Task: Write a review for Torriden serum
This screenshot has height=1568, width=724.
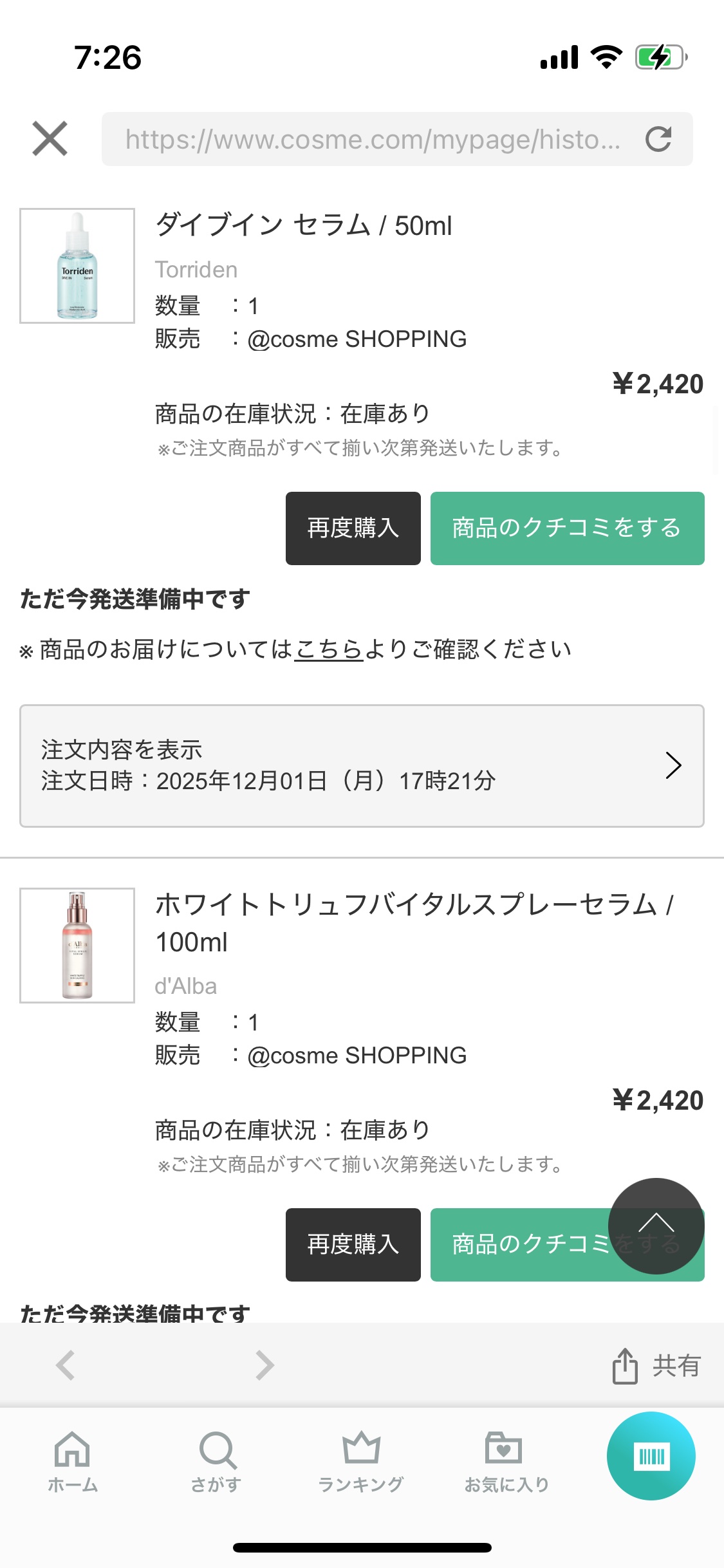Action: point(566,528)
